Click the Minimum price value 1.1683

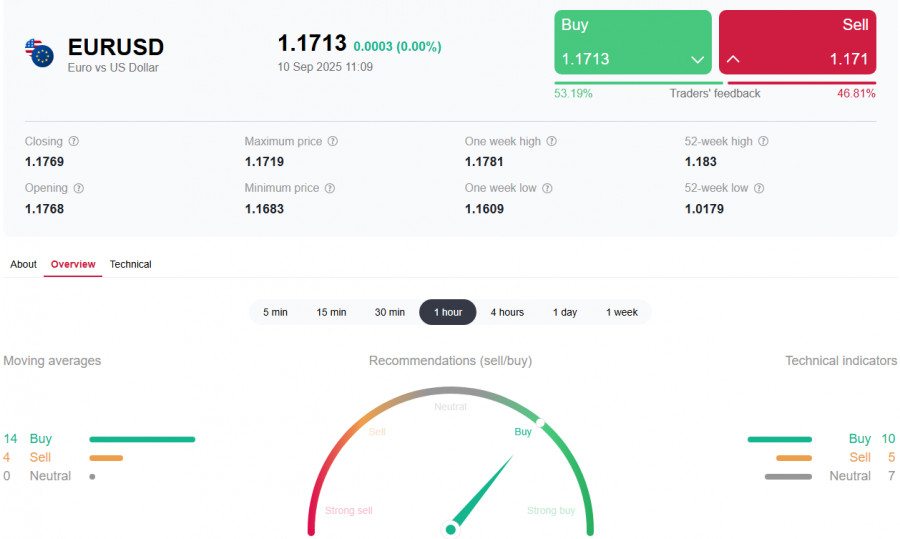(264, 209)
